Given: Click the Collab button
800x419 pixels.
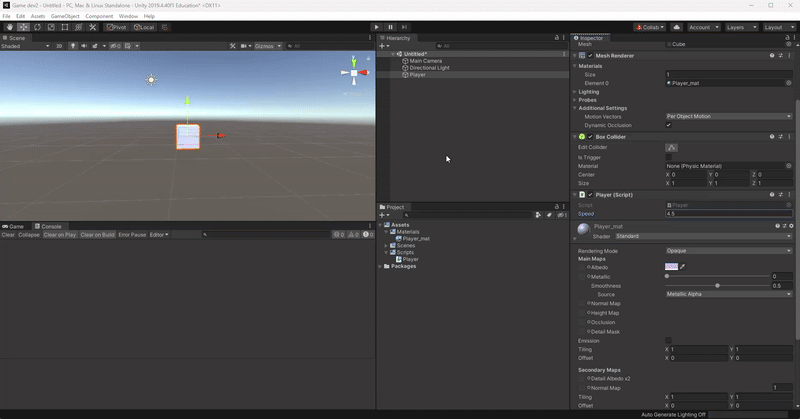Looking at the screenshot, I should coord(649,27).
